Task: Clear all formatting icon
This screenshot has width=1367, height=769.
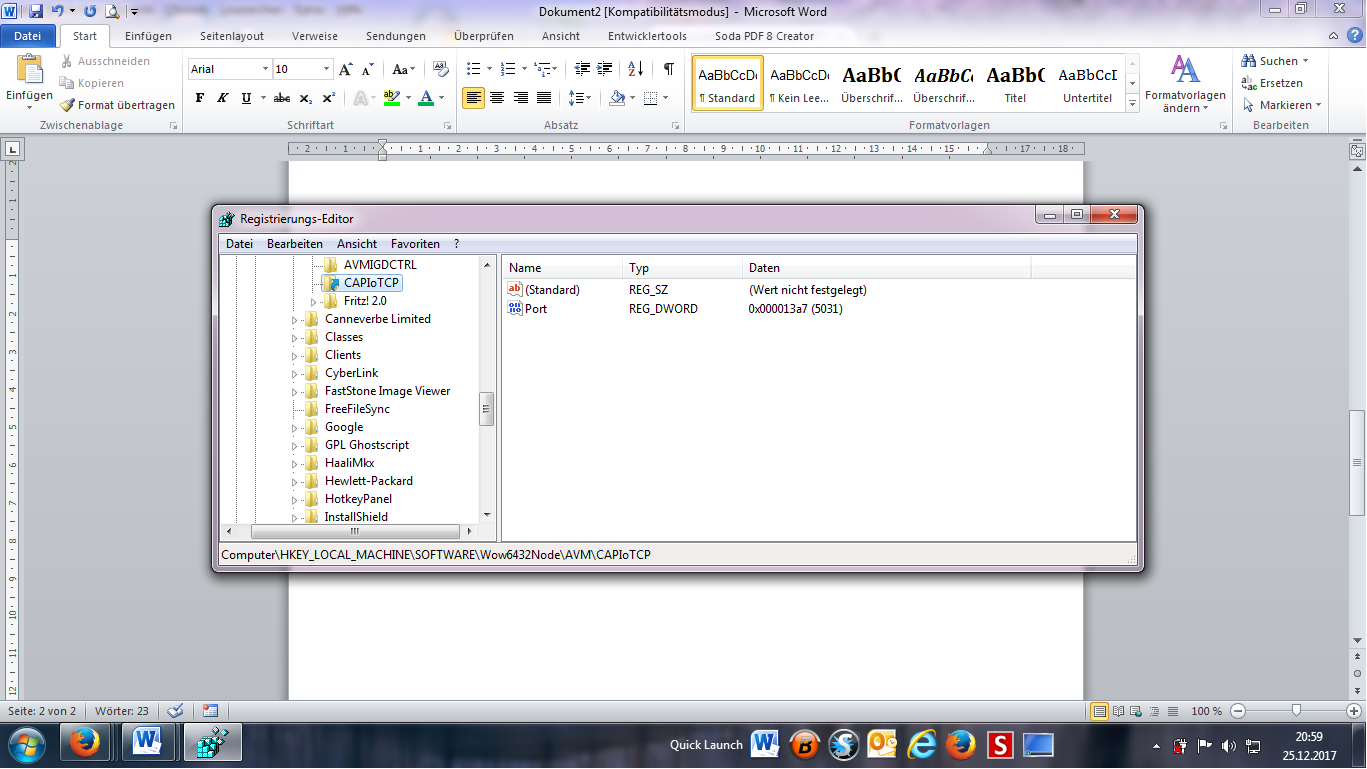Action: [440, 69]
